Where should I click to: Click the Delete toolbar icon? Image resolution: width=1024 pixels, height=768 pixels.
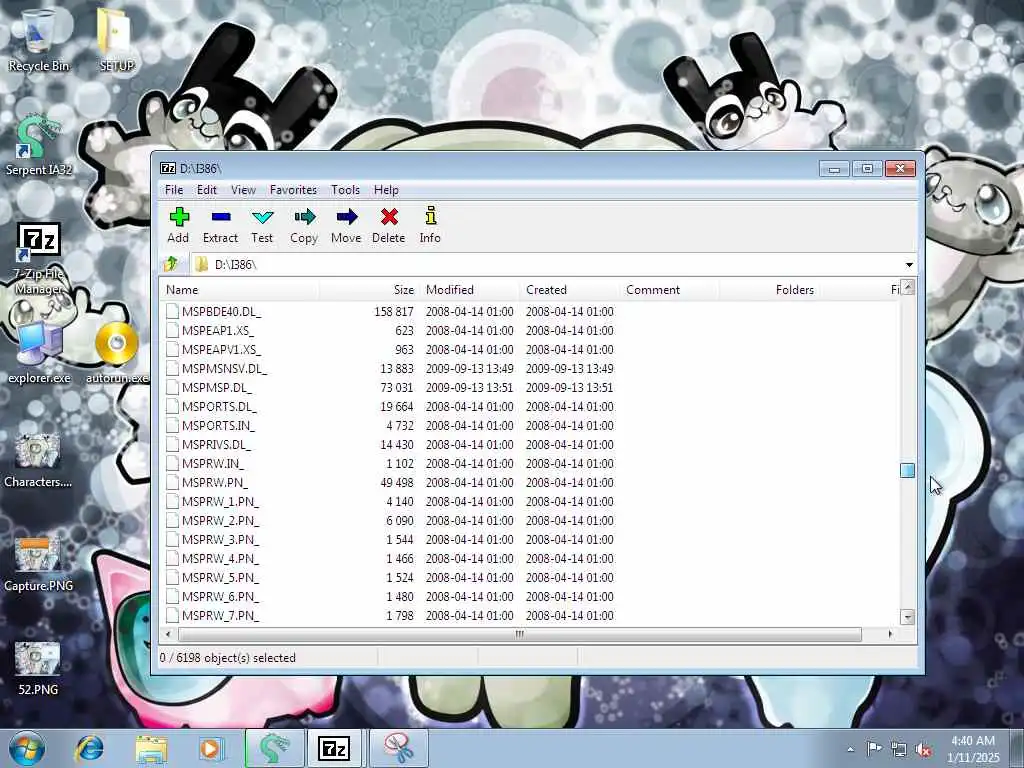(389, 217)
